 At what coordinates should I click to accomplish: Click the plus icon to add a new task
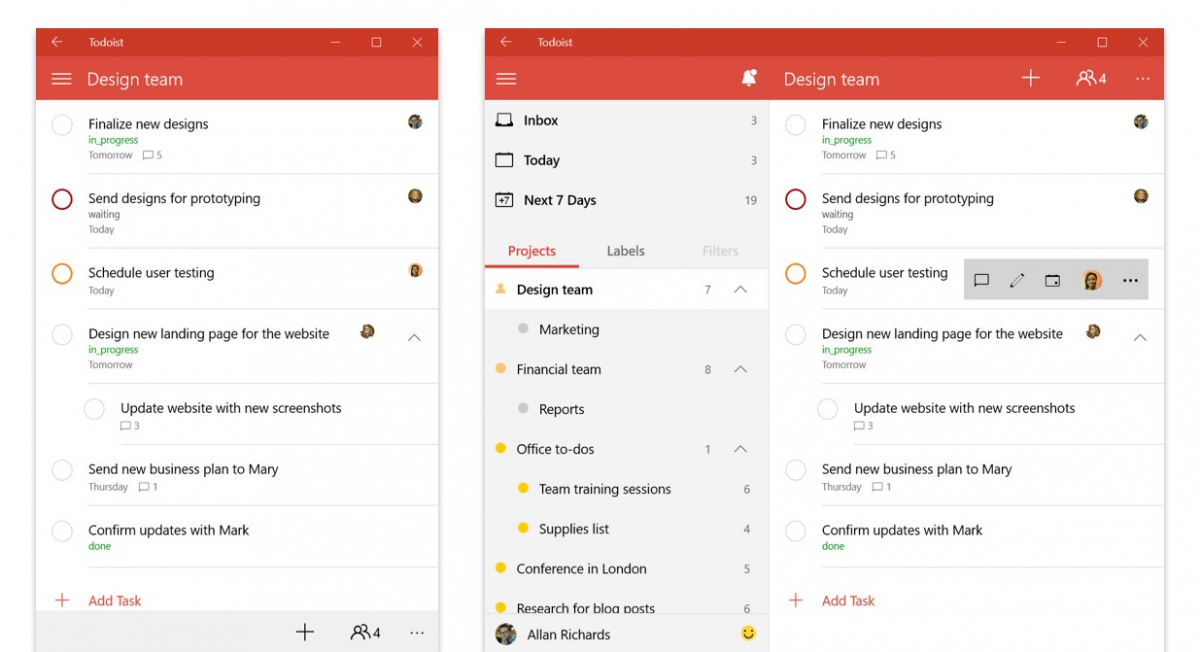(1030, 78)
